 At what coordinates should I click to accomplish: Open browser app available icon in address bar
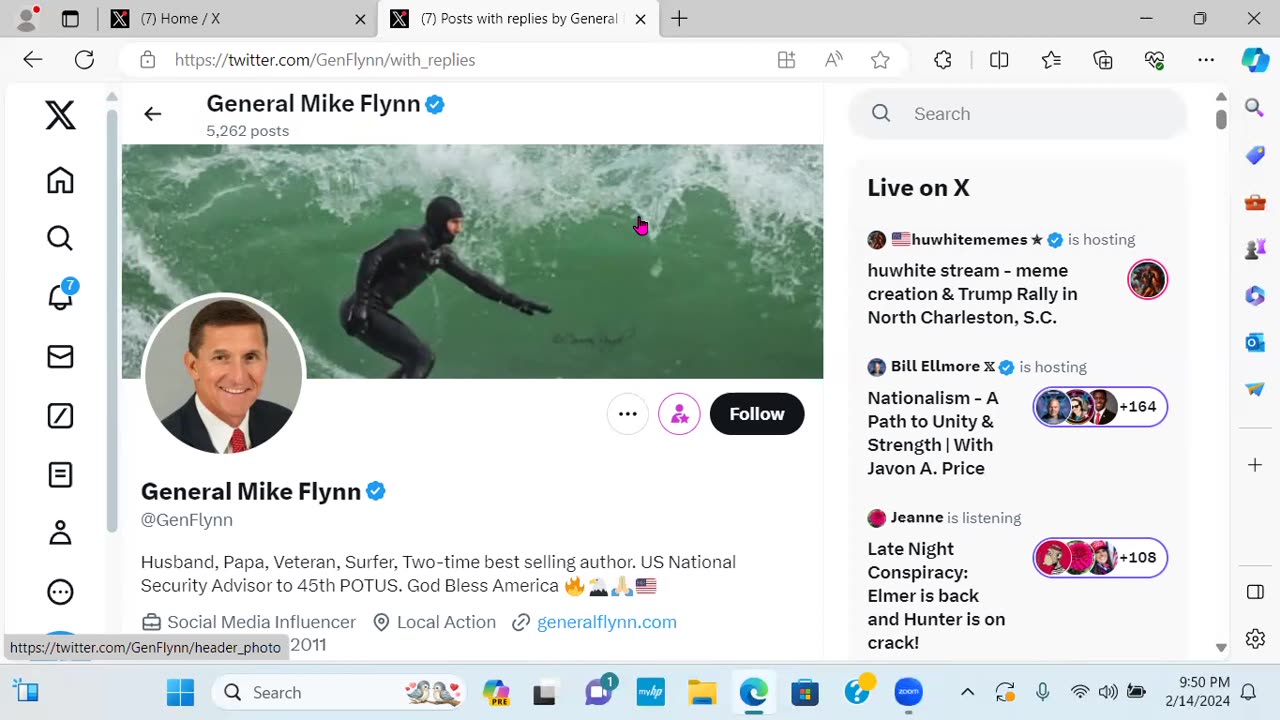pos(787,60)
